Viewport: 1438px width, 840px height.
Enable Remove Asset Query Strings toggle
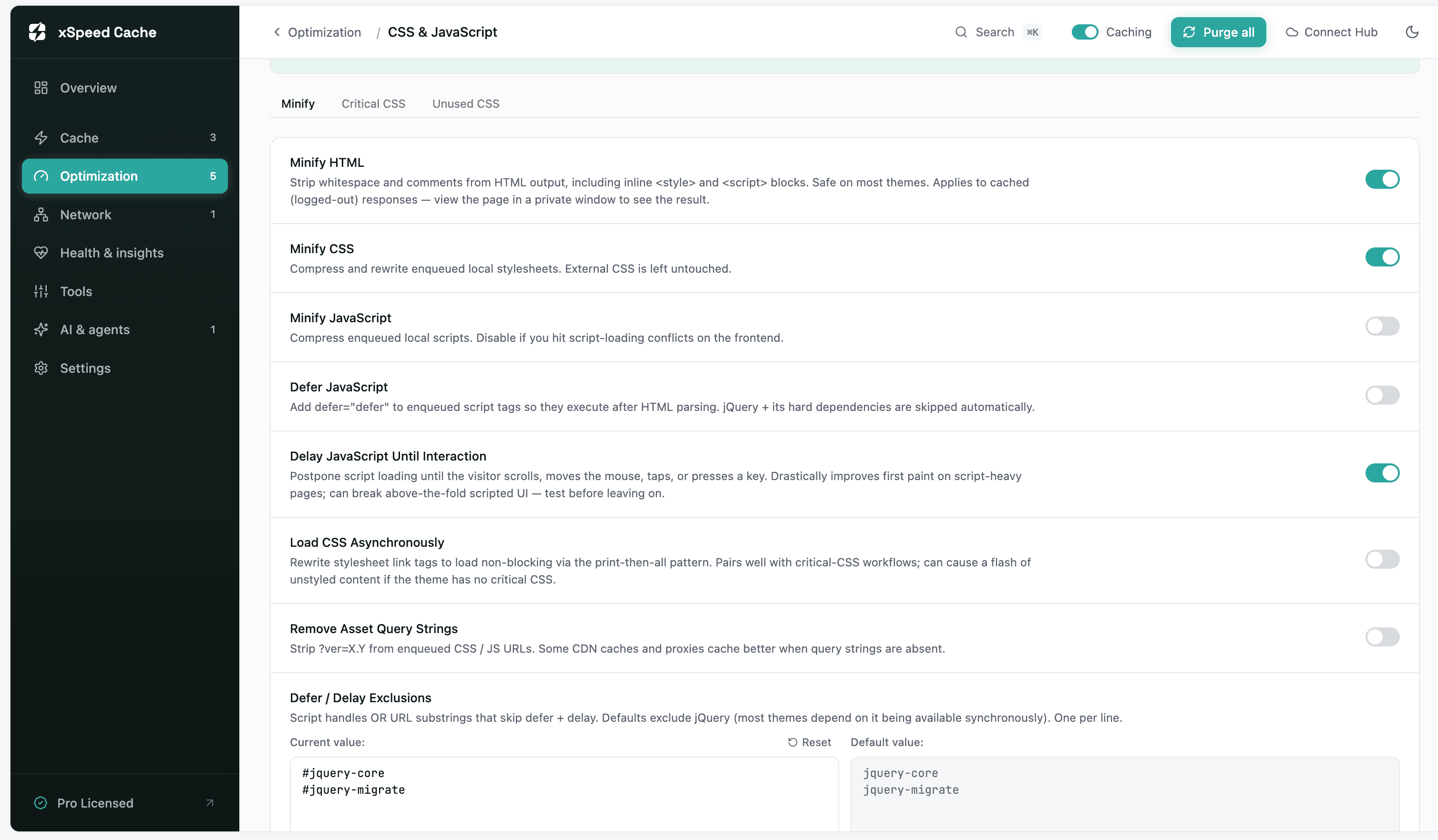coord(1382,637)
